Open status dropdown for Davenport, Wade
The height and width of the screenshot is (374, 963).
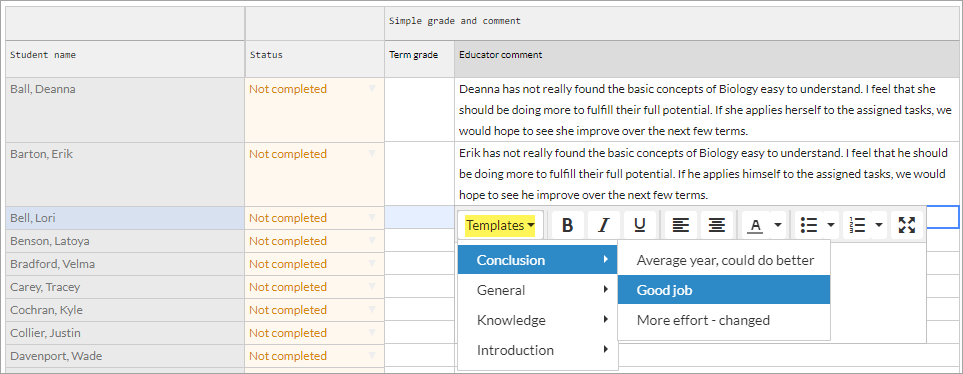tap(372, 356)
